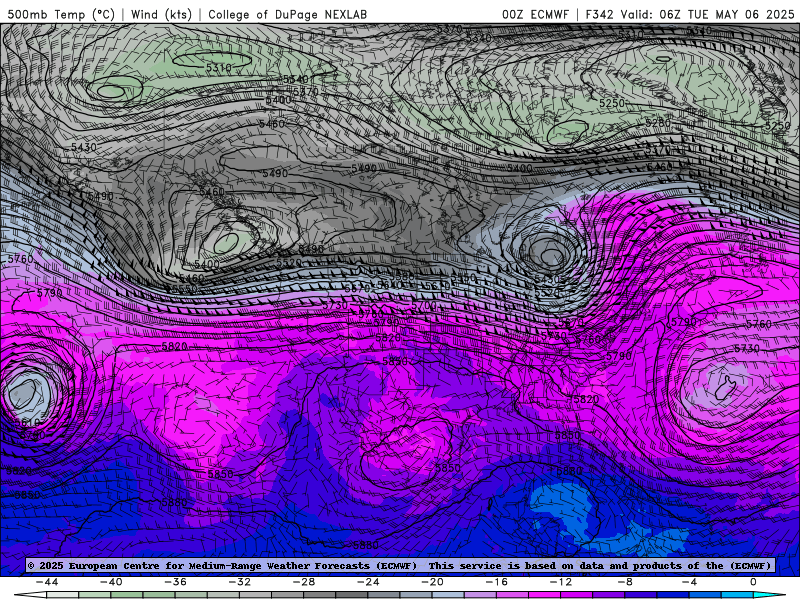This screenshot has height=600, width=800.
Task: Click the ECMWF copyright notice banner
Action: click(x=399, y=565)
